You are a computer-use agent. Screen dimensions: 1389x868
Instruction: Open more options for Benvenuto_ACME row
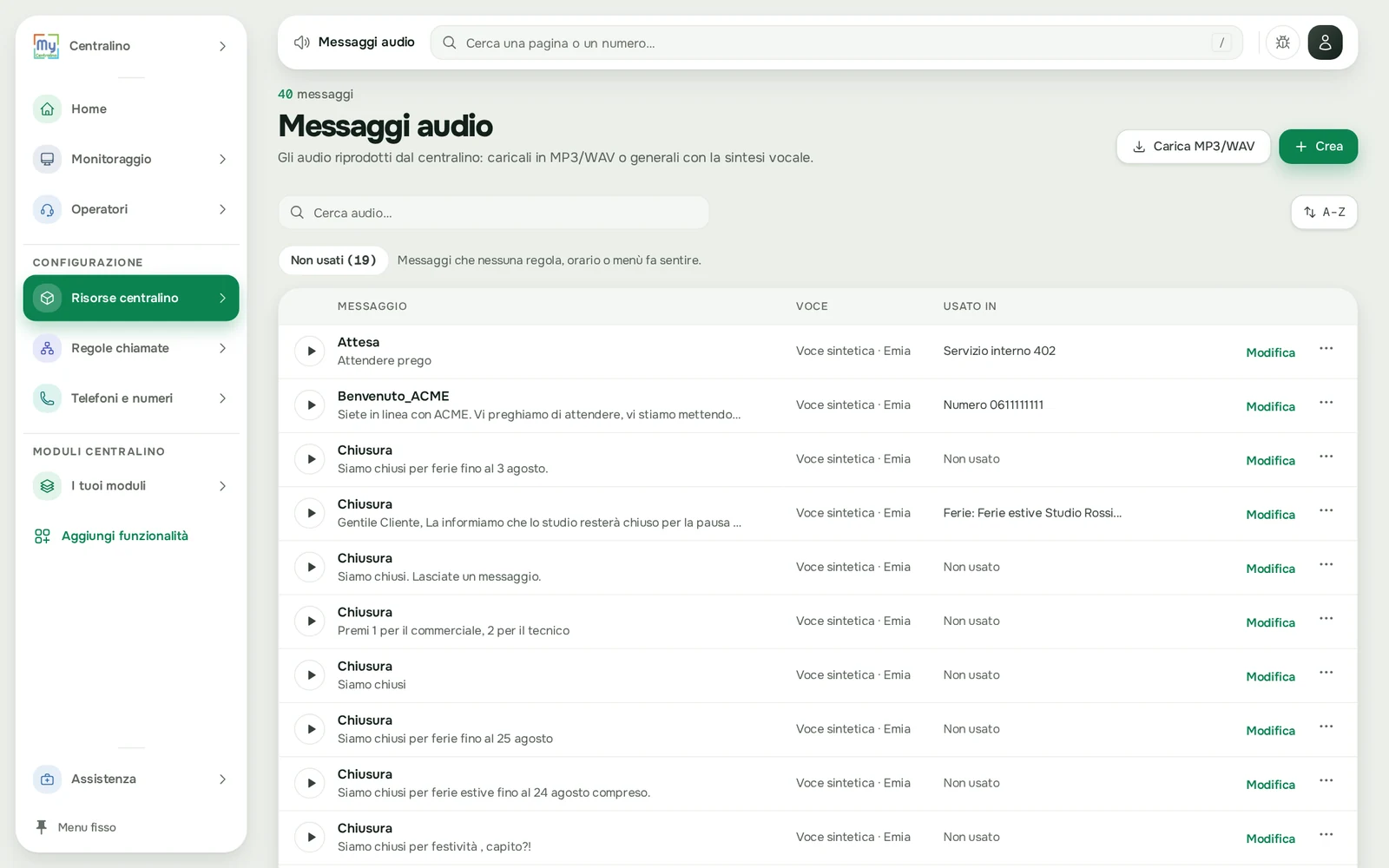pyautogui.click(x=1326, y=403)
